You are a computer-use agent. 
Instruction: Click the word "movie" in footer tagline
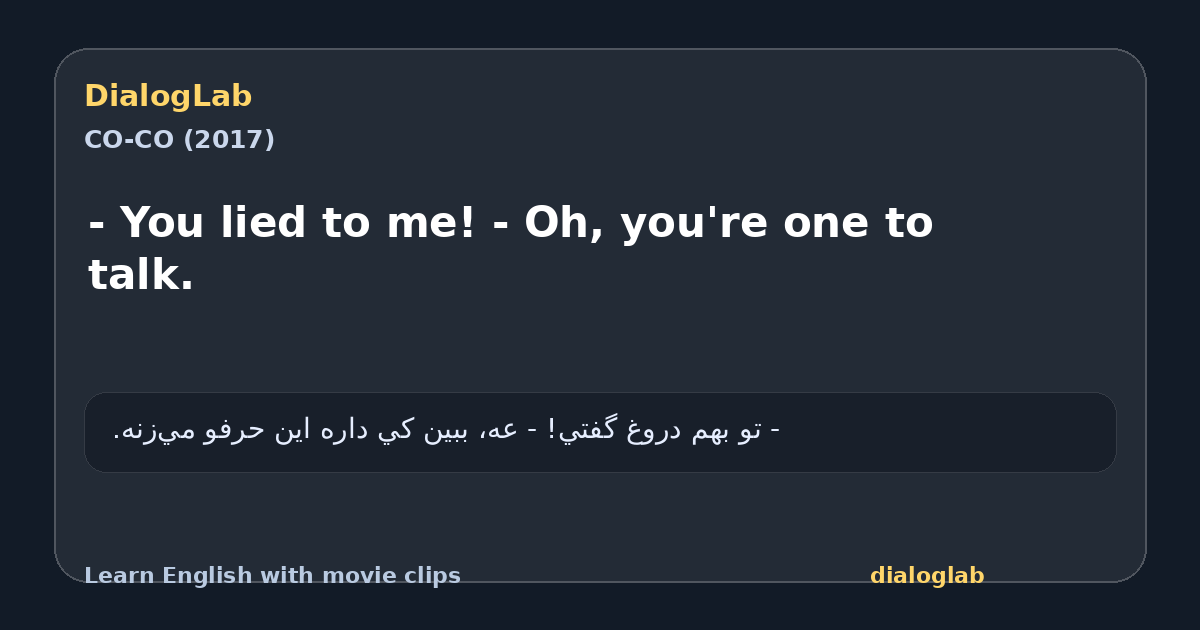pos(382,576)
